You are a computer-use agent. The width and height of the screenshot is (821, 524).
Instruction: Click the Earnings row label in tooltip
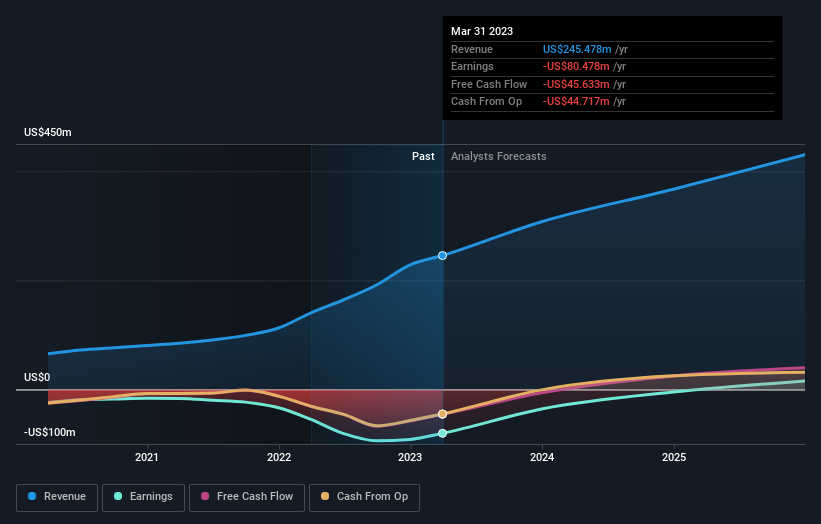coord(472,66)
